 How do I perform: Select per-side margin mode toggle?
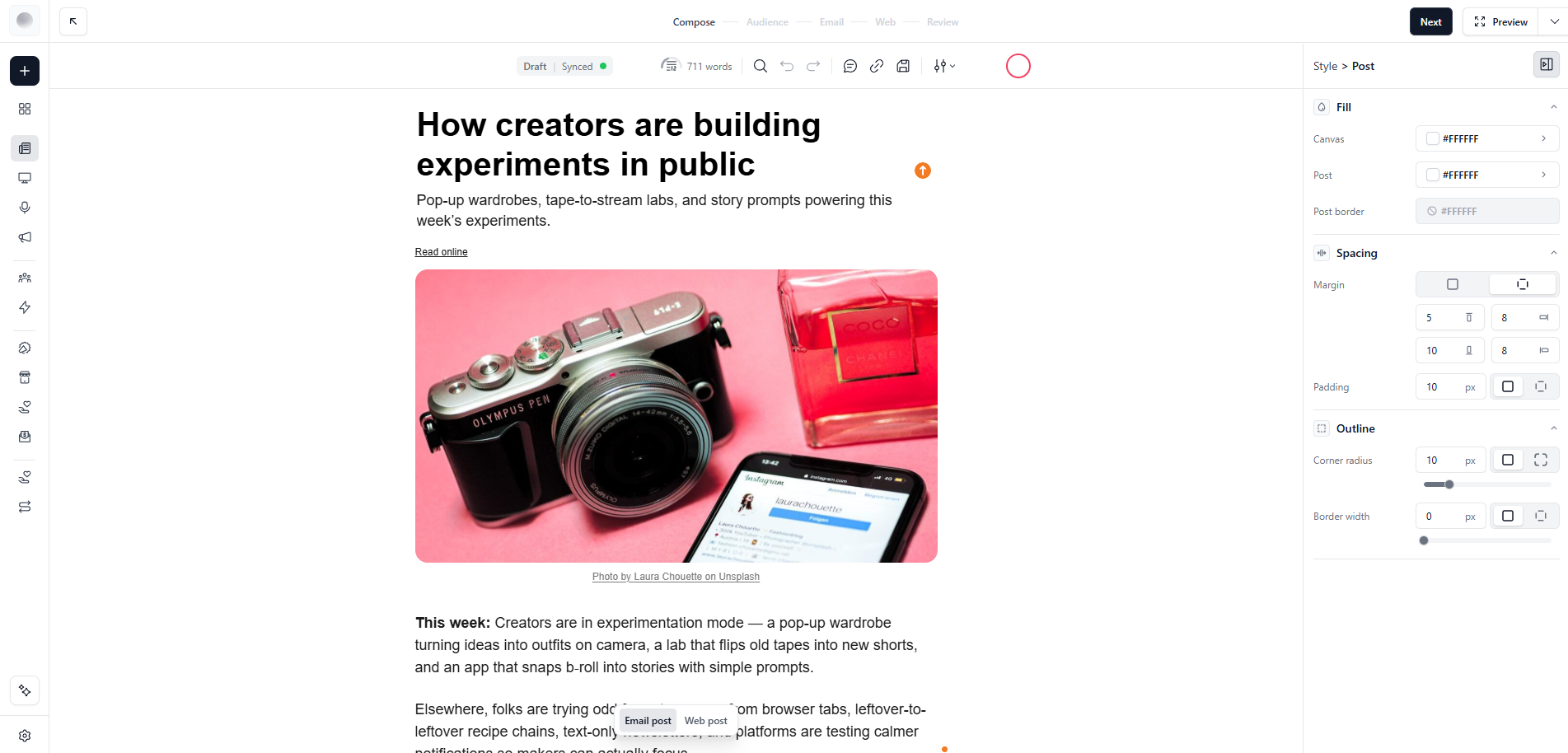(1523, 284)
